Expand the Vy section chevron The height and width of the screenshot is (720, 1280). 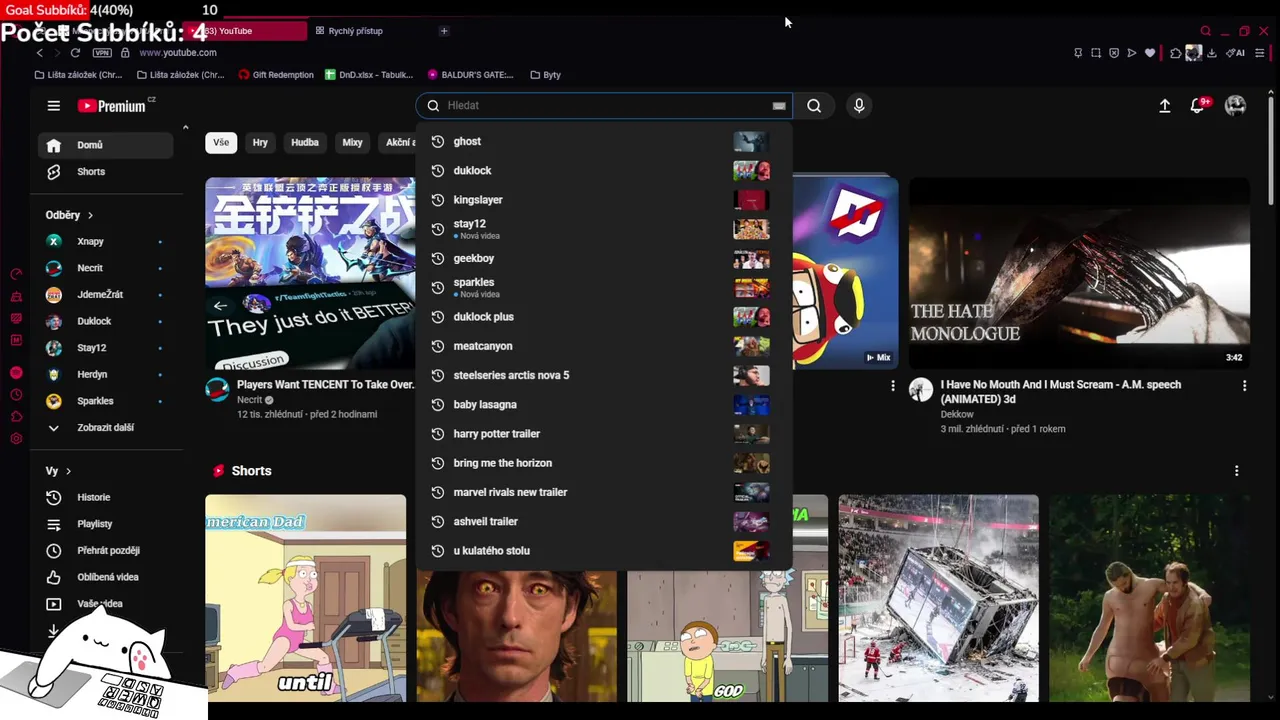pos(68,471)
